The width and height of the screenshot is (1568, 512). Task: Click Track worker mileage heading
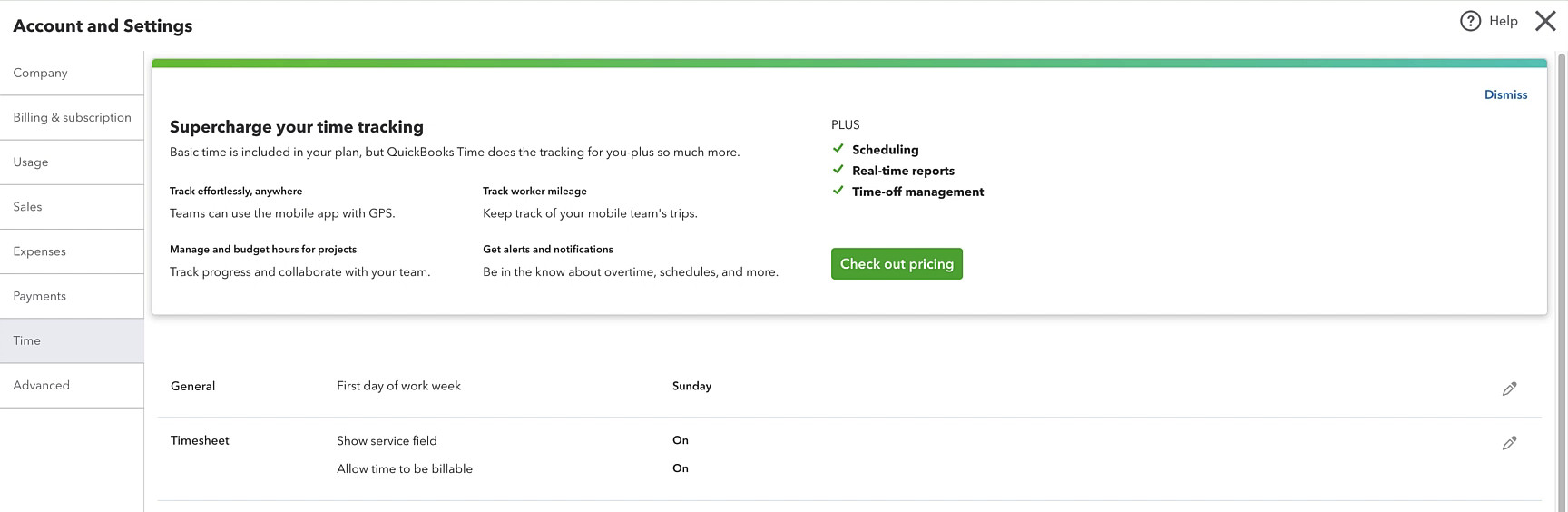click(x=534, y=191)
